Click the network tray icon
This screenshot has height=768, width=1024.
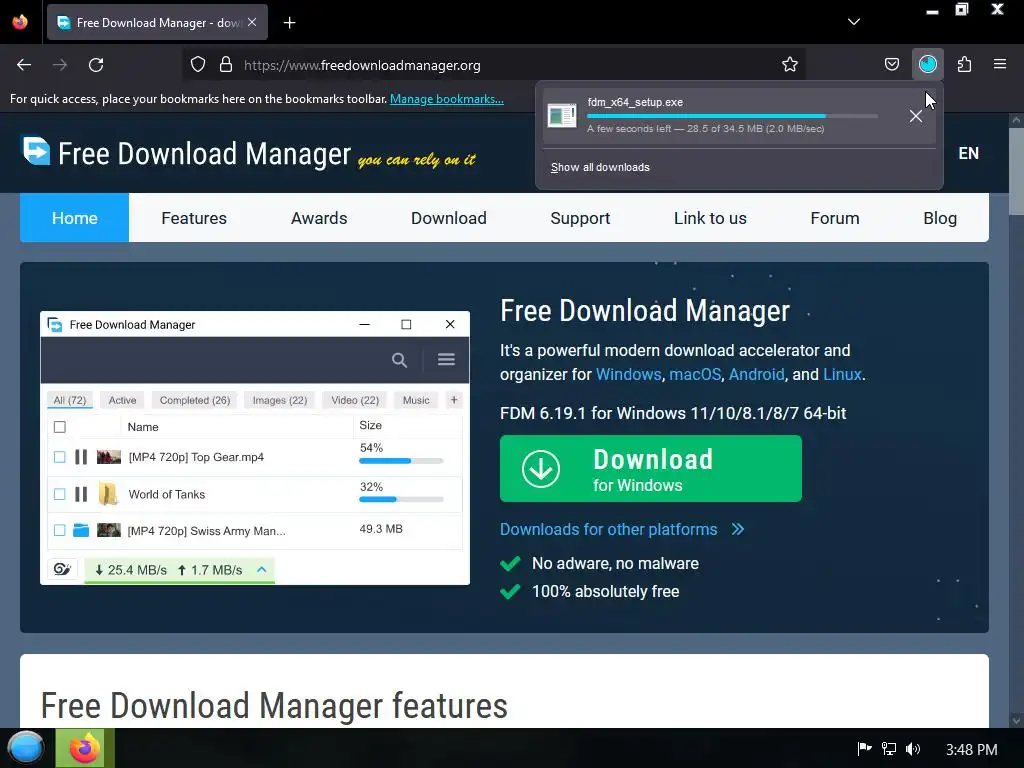pyautogui.click(x=889, y=749)
